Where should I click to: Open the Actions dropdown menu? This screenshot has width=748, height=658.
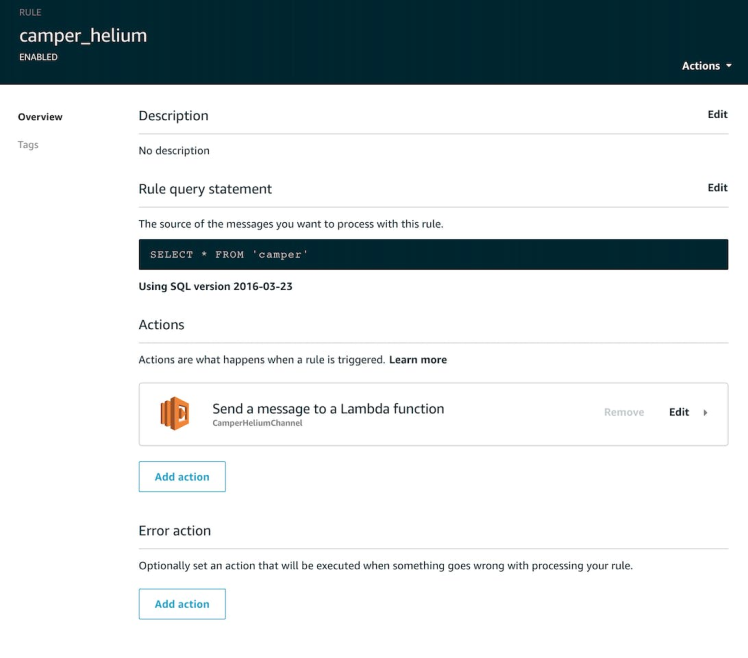point(706,66)
